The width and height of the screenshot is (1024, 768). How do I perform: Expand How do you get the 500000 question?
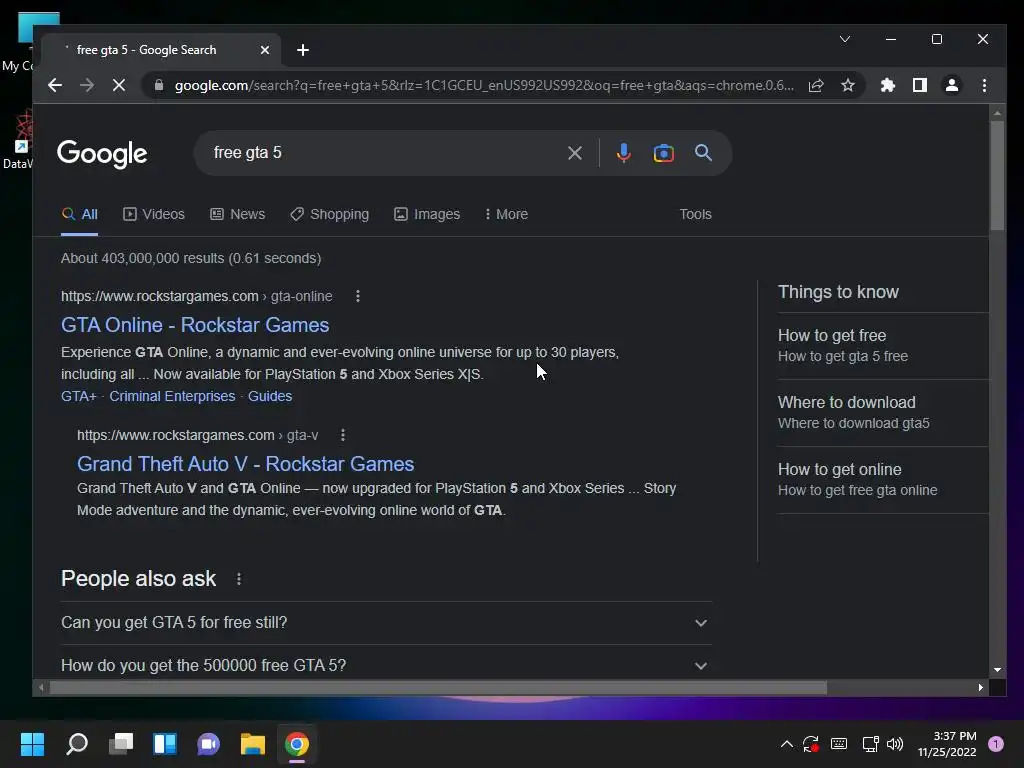[386, 665]
